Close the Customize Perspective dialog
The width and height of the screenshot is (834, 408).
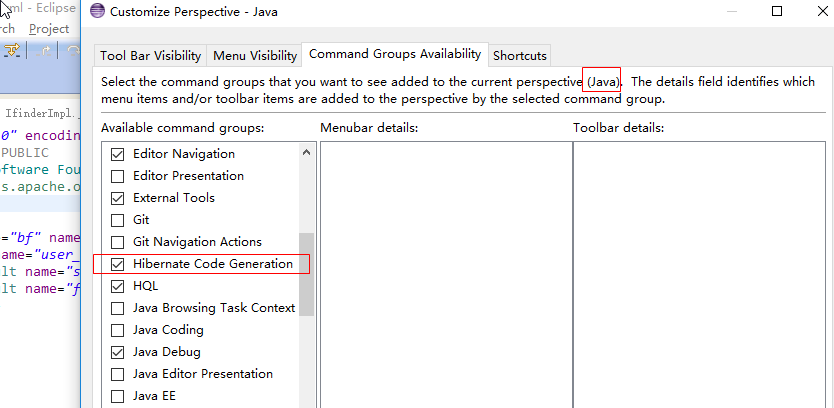click(822, 11)
